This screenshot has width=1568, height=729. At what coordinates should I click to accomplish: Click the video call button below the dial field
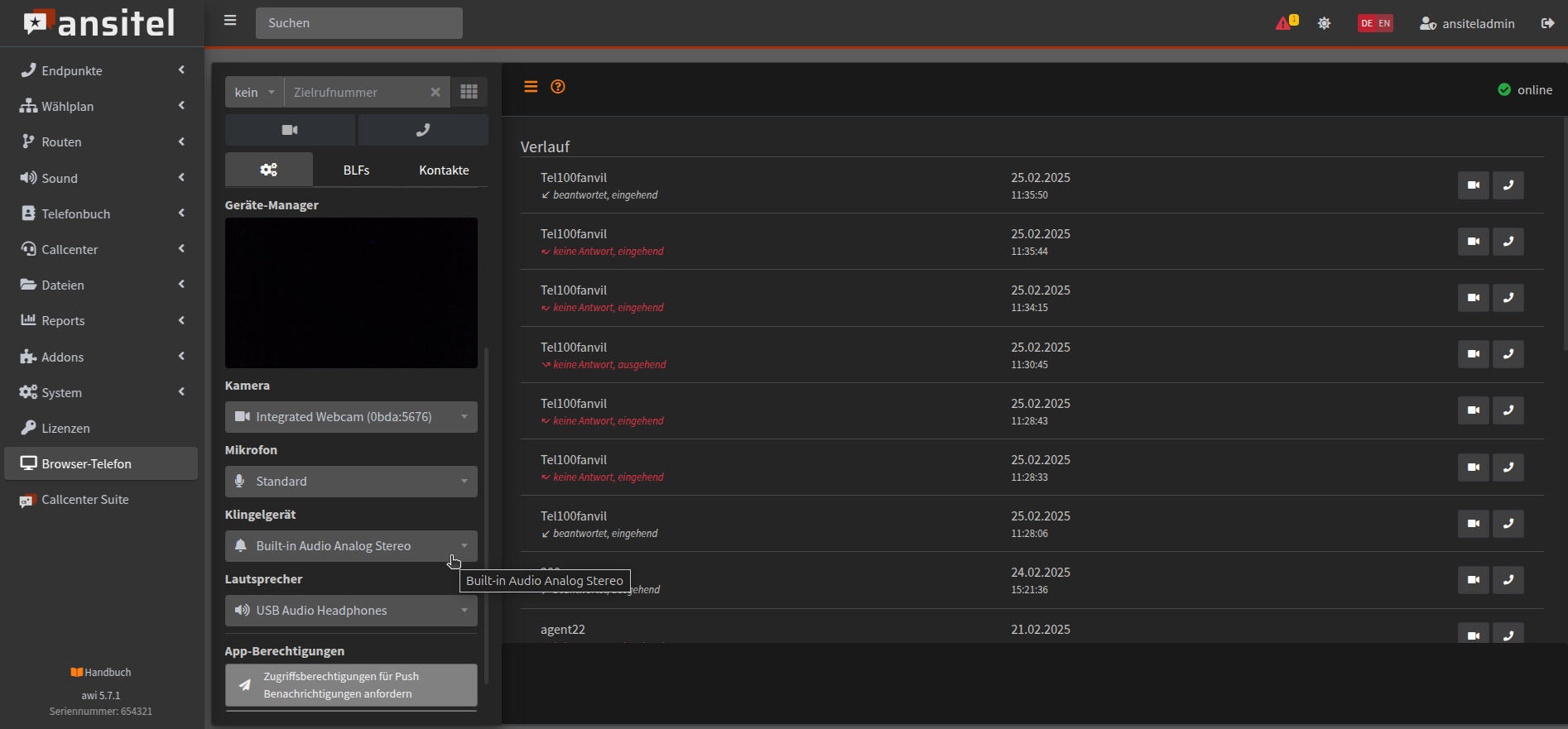[x=290, y=130]
